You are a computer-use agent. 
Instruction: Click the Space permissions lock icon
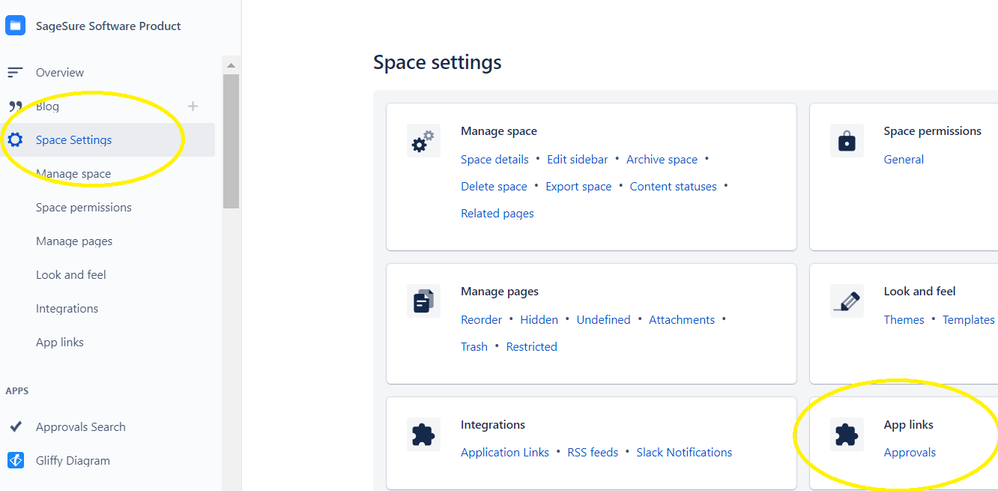coord(847,141)
